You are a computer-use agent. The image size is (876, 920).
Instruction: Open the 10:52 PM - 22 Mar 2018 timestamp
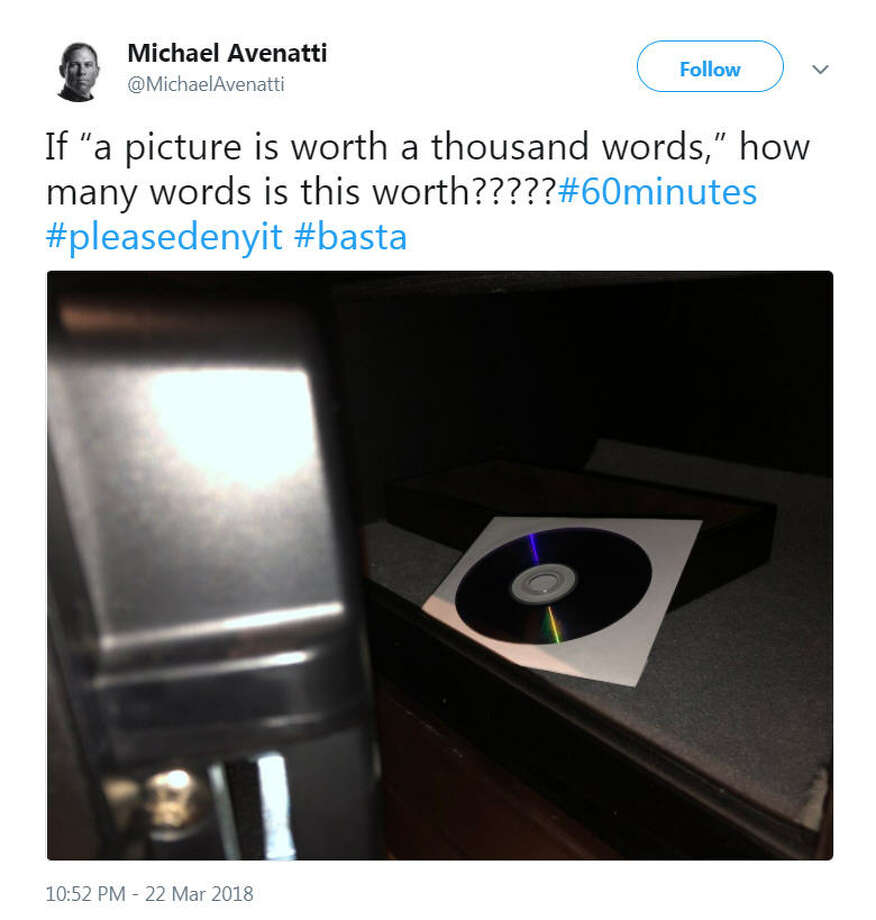click(149, 894)
